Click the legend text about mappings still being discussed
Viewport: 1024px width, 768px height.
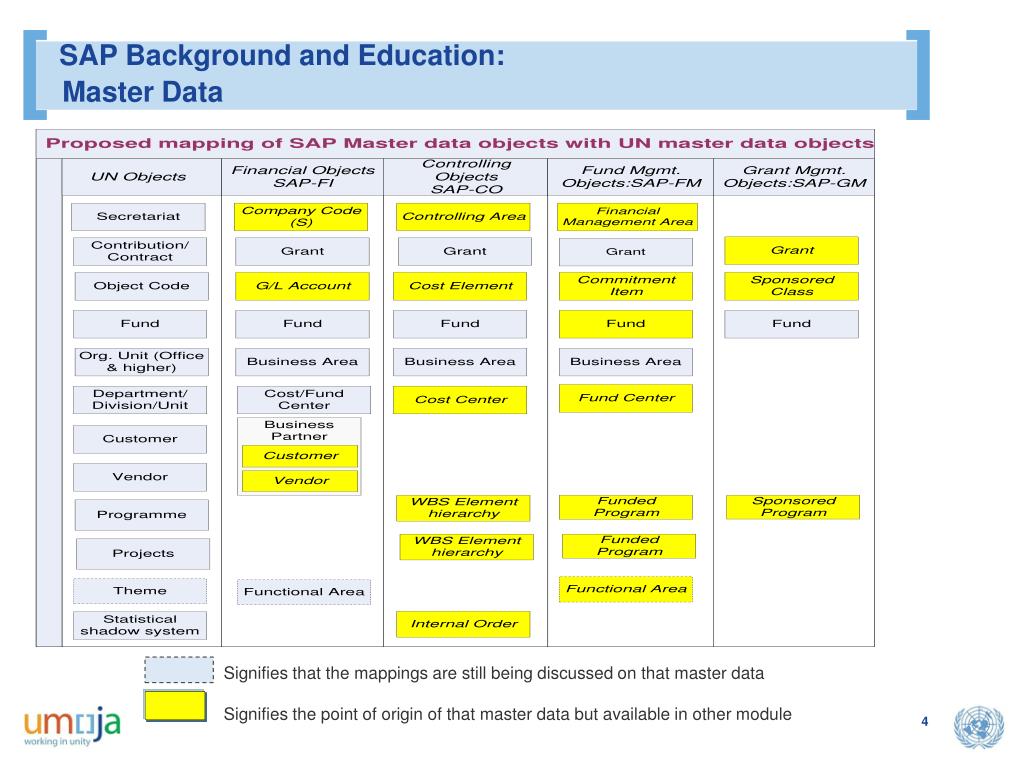[494, 673]
